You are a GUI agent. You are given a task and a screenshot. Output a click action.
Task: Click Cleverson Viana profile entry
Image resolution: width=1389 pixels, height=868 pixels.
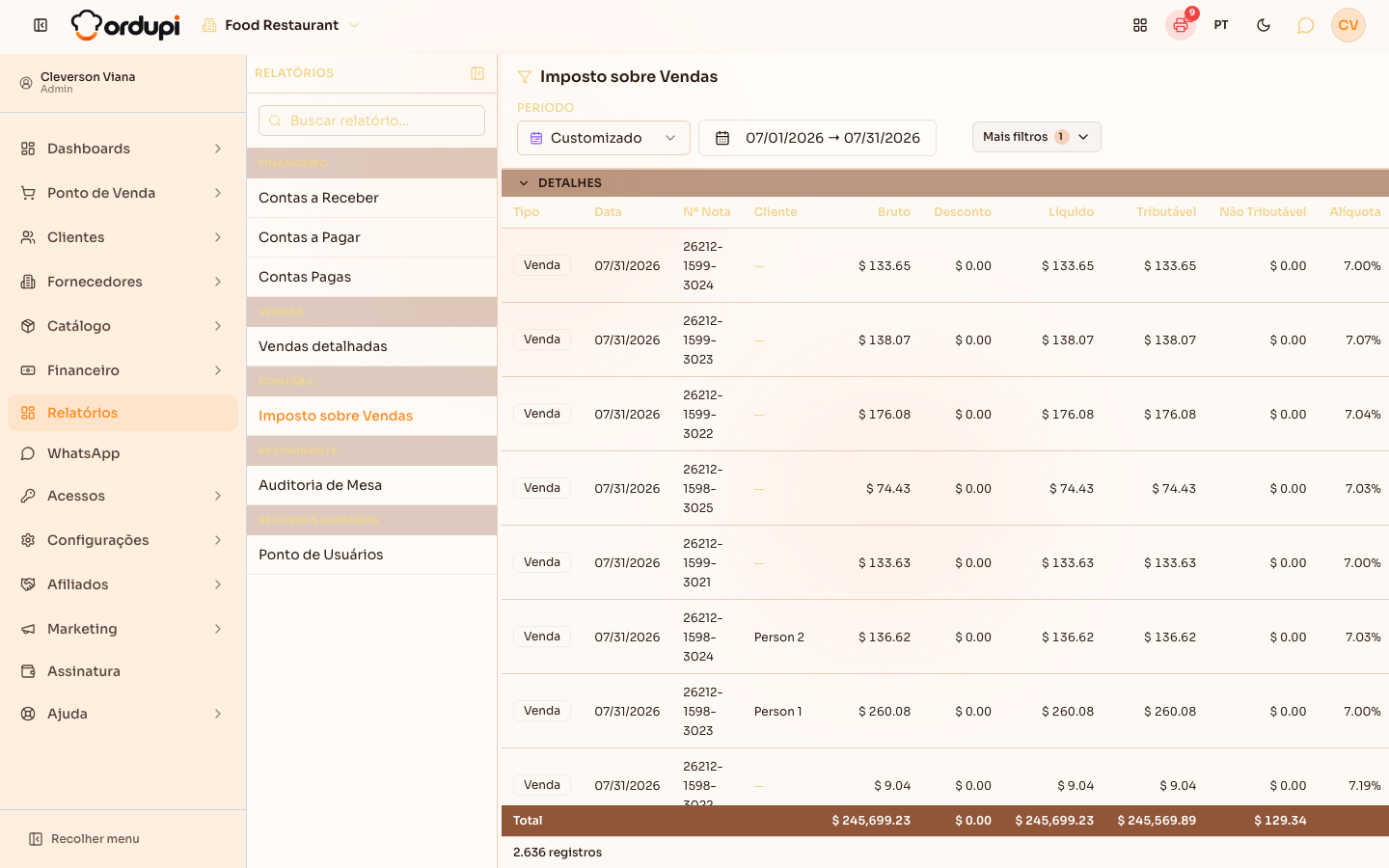pyautogui.click(x=123, y=83)
